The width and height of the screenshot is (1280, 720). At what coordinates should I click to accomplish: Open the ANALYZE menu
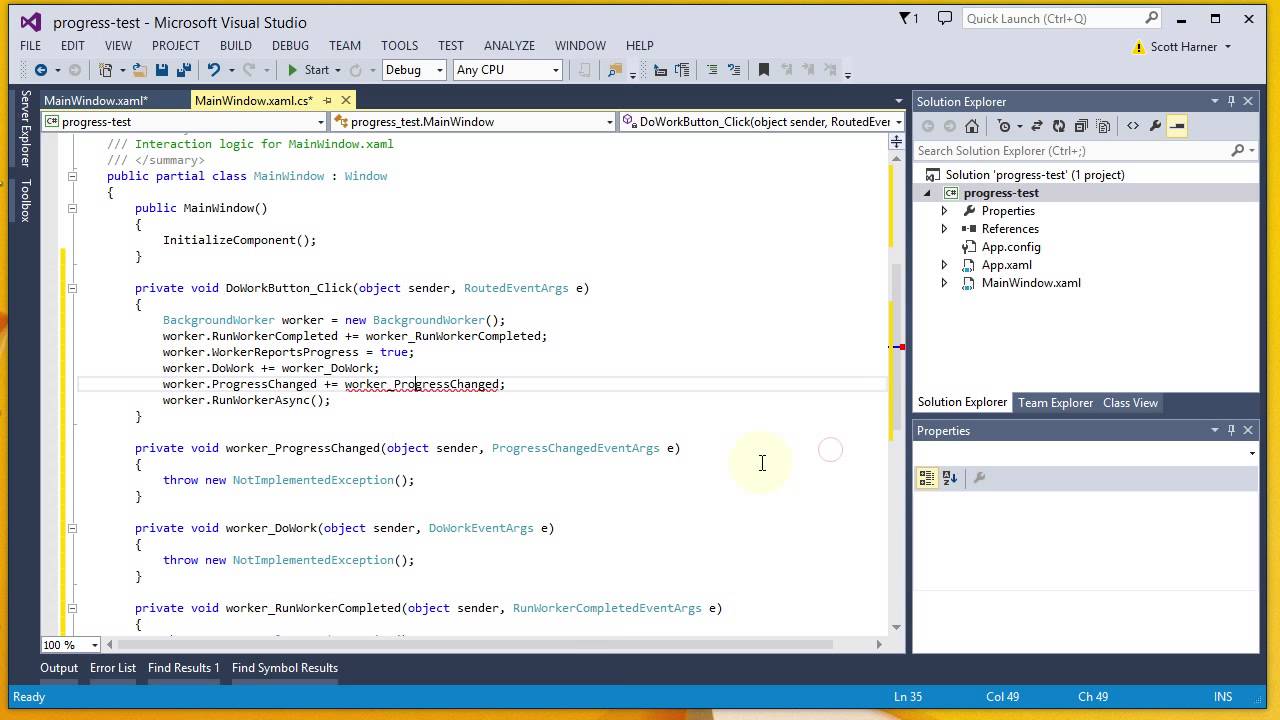point(509,45)
